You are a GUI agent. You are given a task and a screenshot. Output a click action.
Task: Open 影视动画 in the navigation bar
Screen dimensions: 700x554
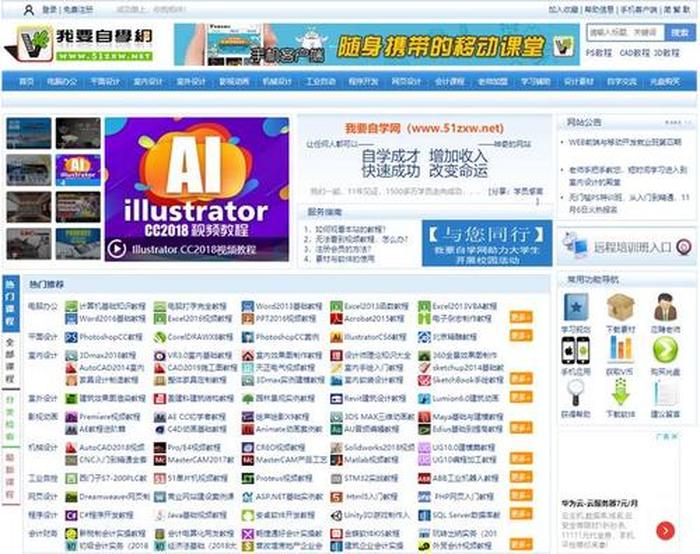[x=234, y=82]
